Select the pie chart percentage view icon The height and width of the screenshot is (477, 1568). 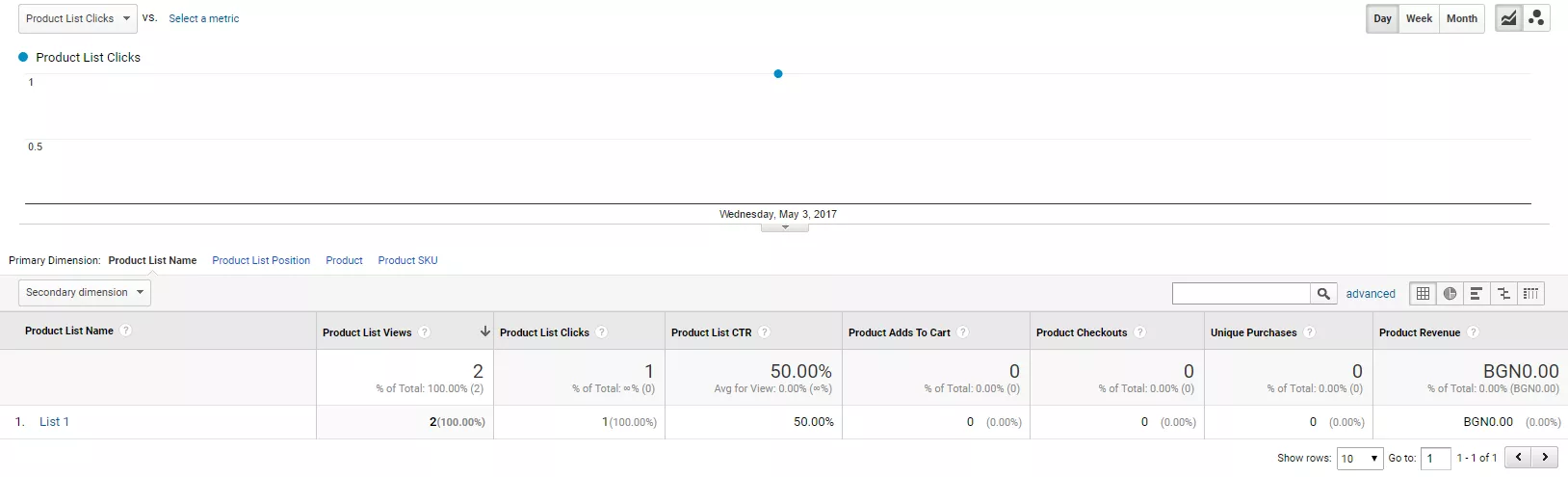pos(1450,294)
